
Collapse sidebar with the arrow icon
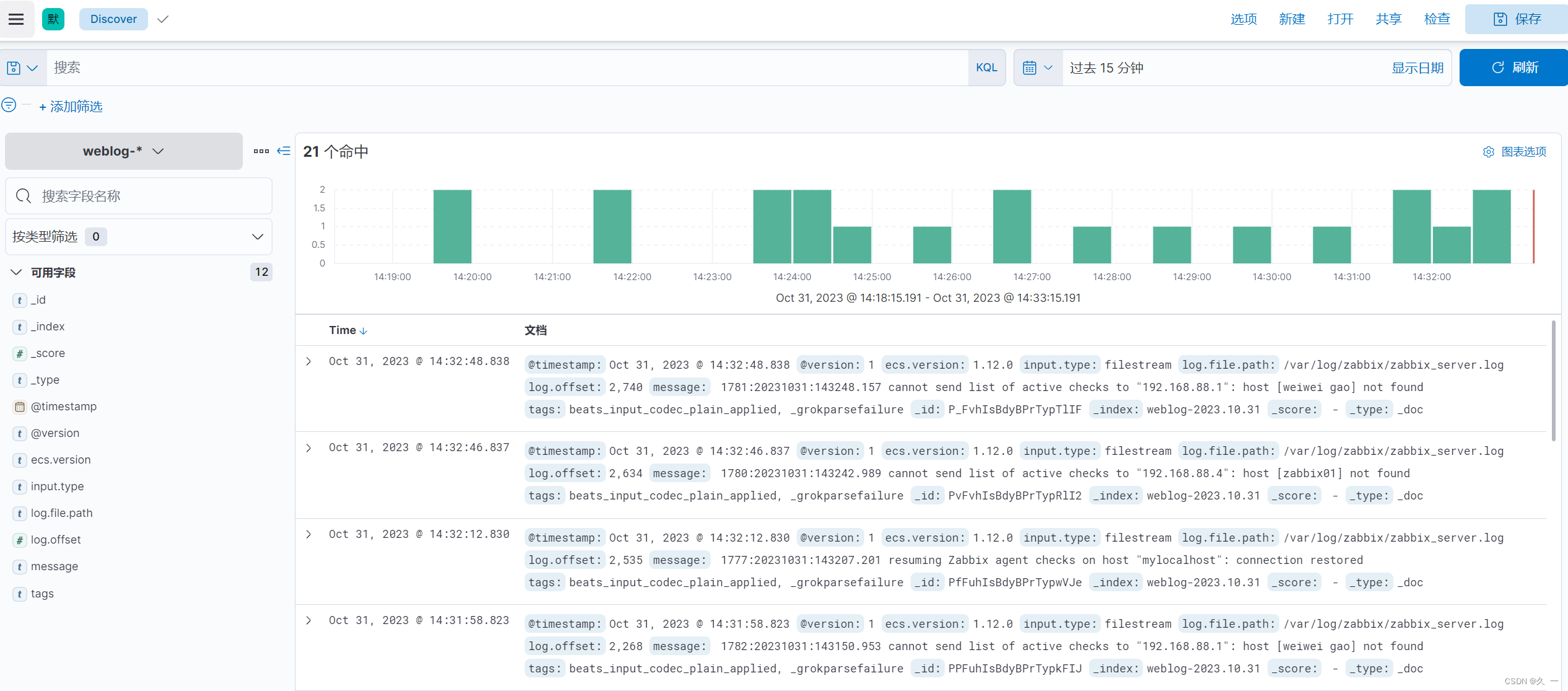284,151
